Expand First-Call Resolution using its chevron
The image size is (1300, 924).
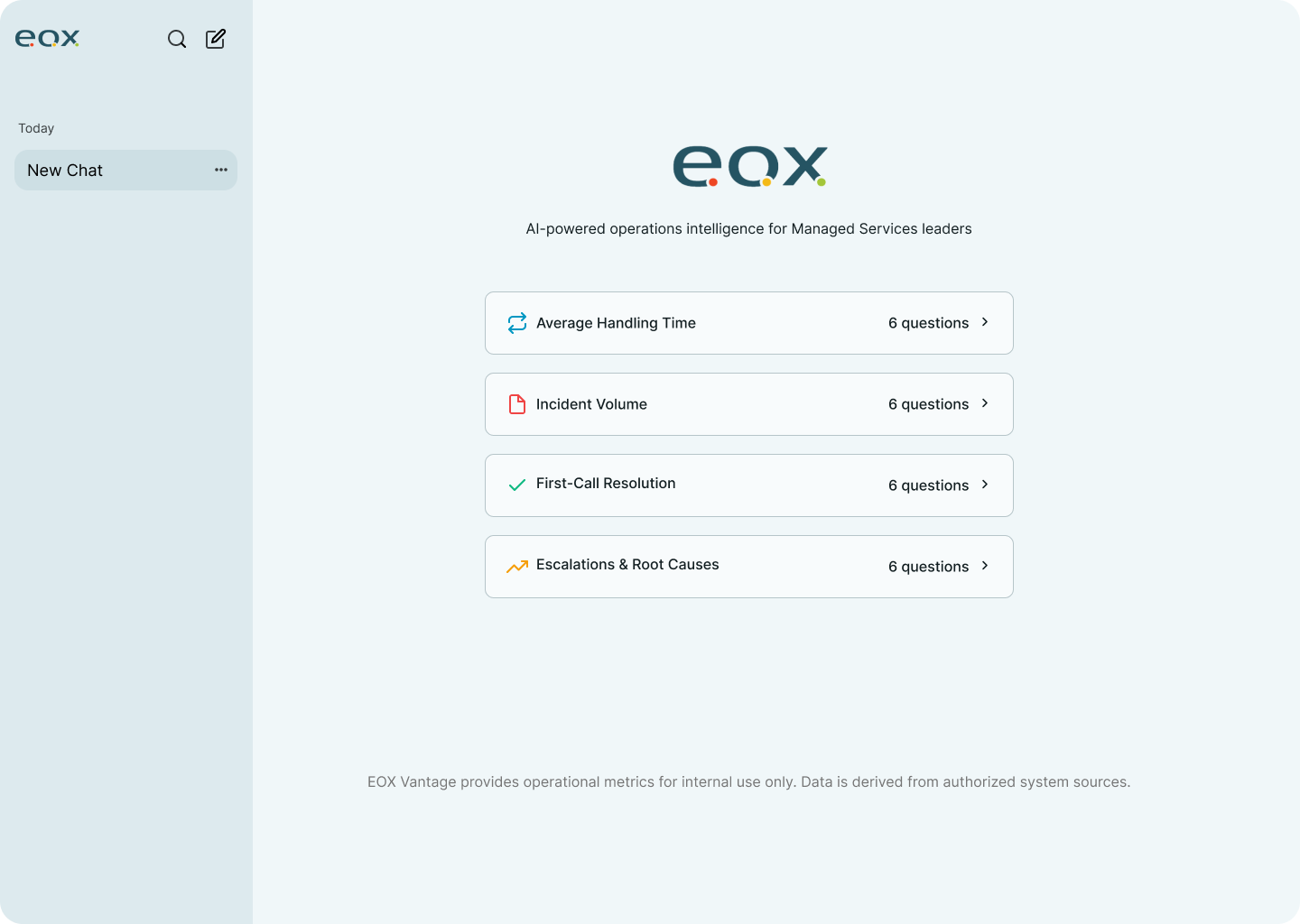coord(985,485)
